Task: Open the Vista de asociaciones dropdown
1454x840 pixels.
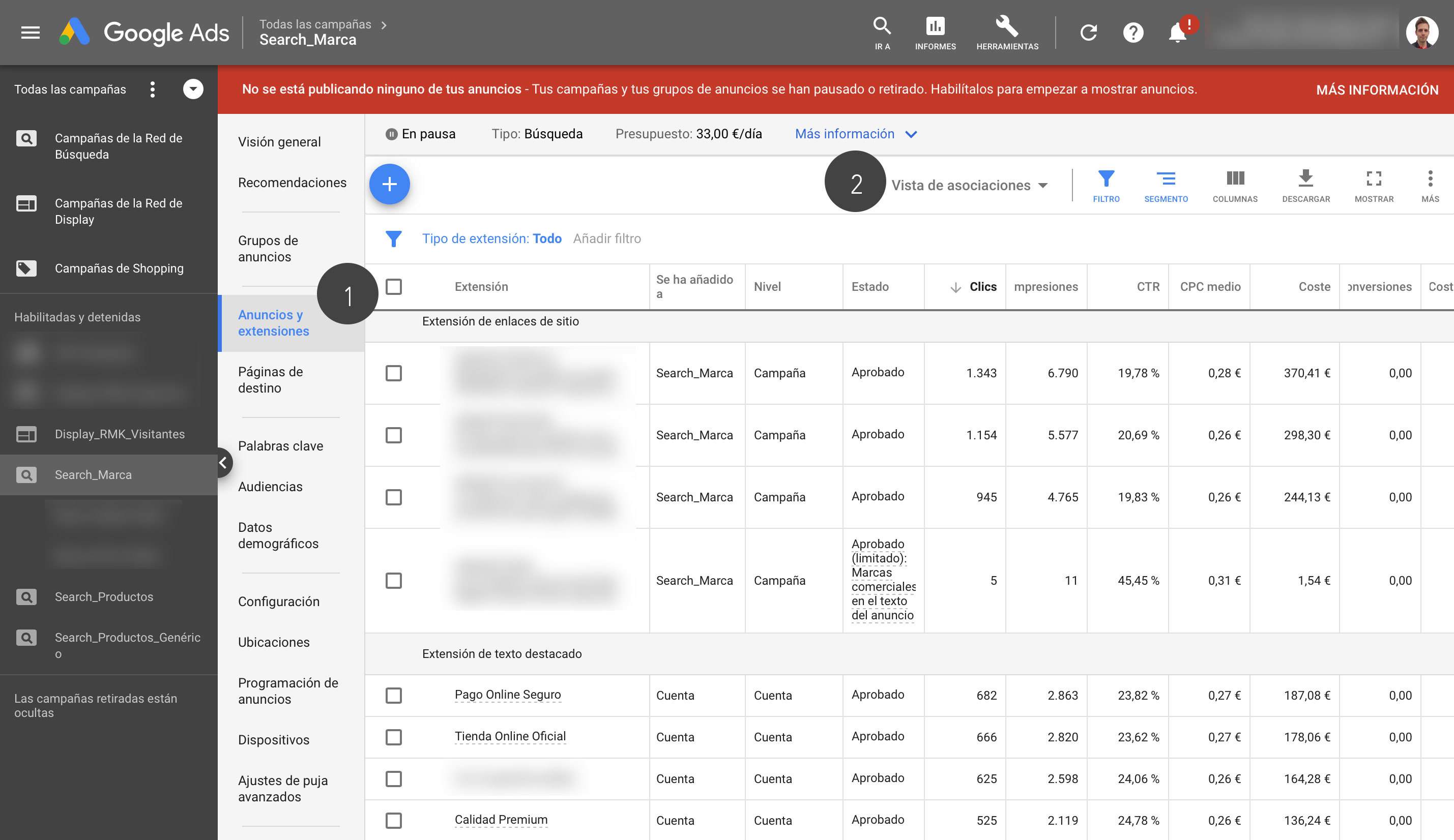Action: click(969, 186)
